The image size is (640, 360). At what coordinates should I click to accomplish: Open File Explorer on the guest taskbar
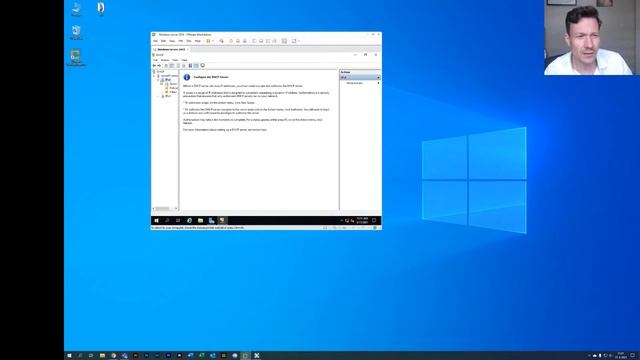tap(200, 220)
